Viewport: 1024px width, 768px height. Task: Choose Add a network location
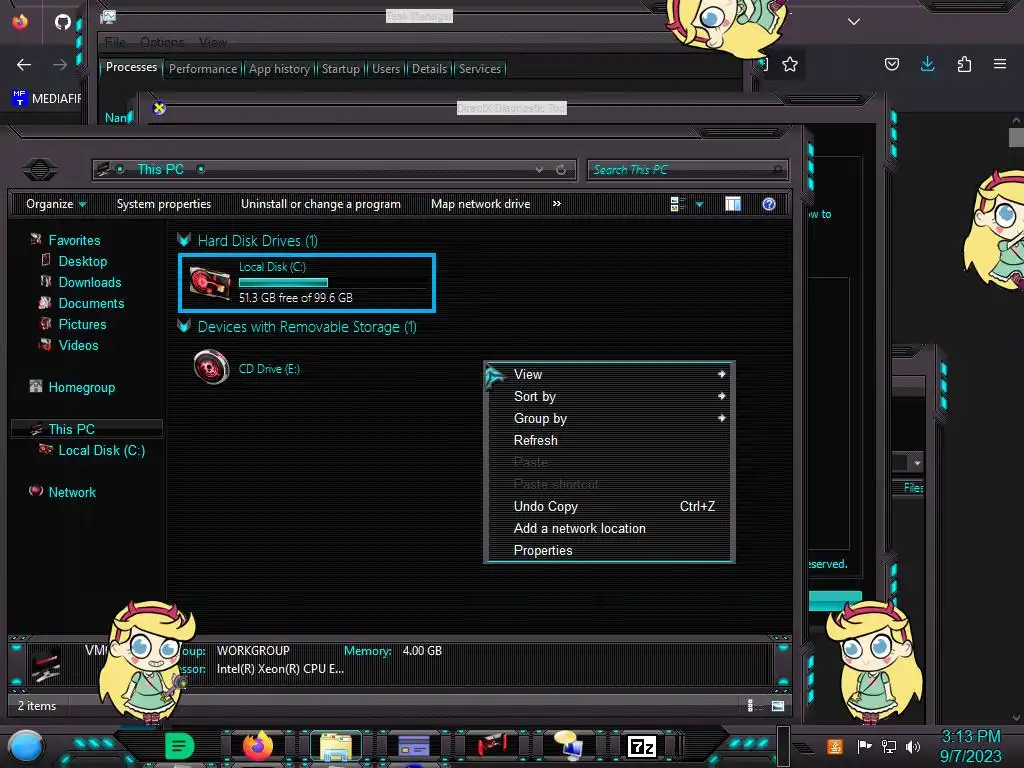(609, 529)
